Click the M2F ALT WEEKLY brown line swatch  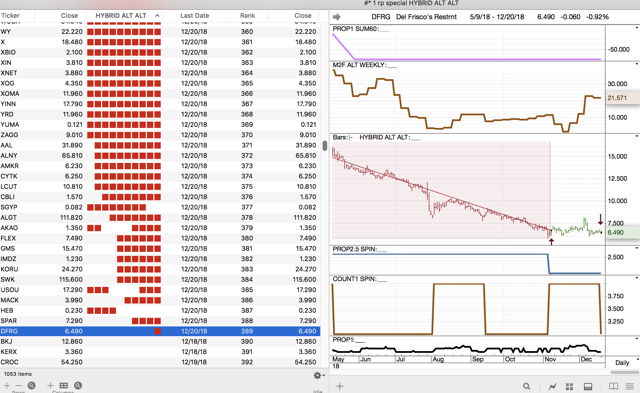391,66
